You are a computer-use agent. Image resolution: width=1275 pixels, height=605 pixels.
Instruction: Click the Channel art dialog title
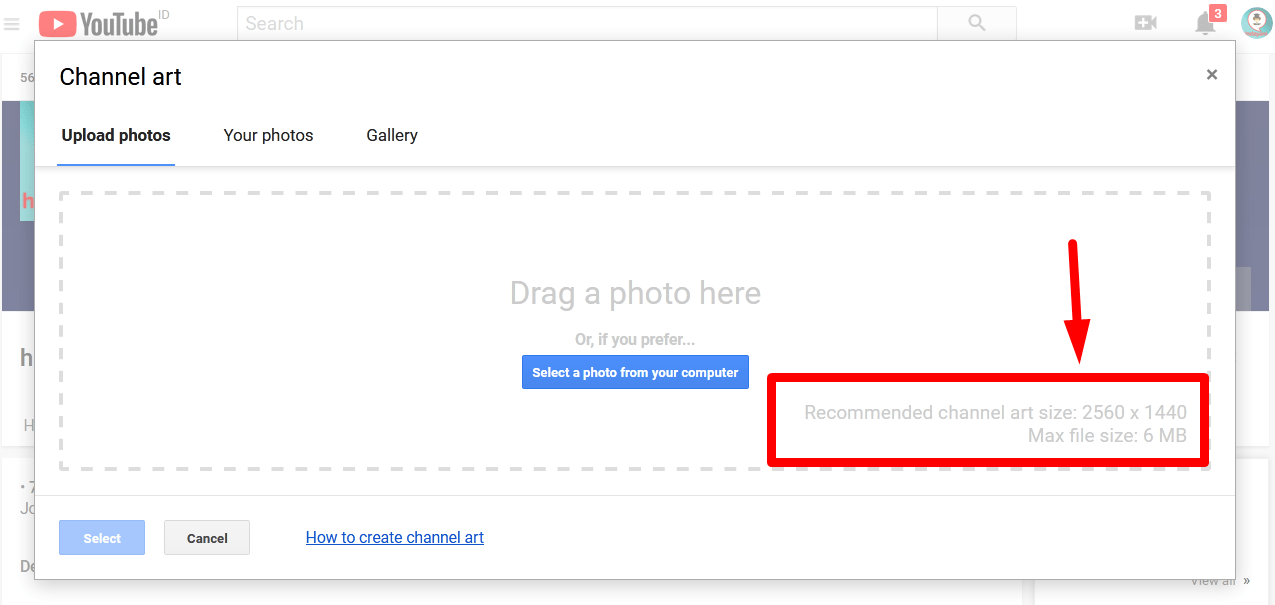[120, 77]
